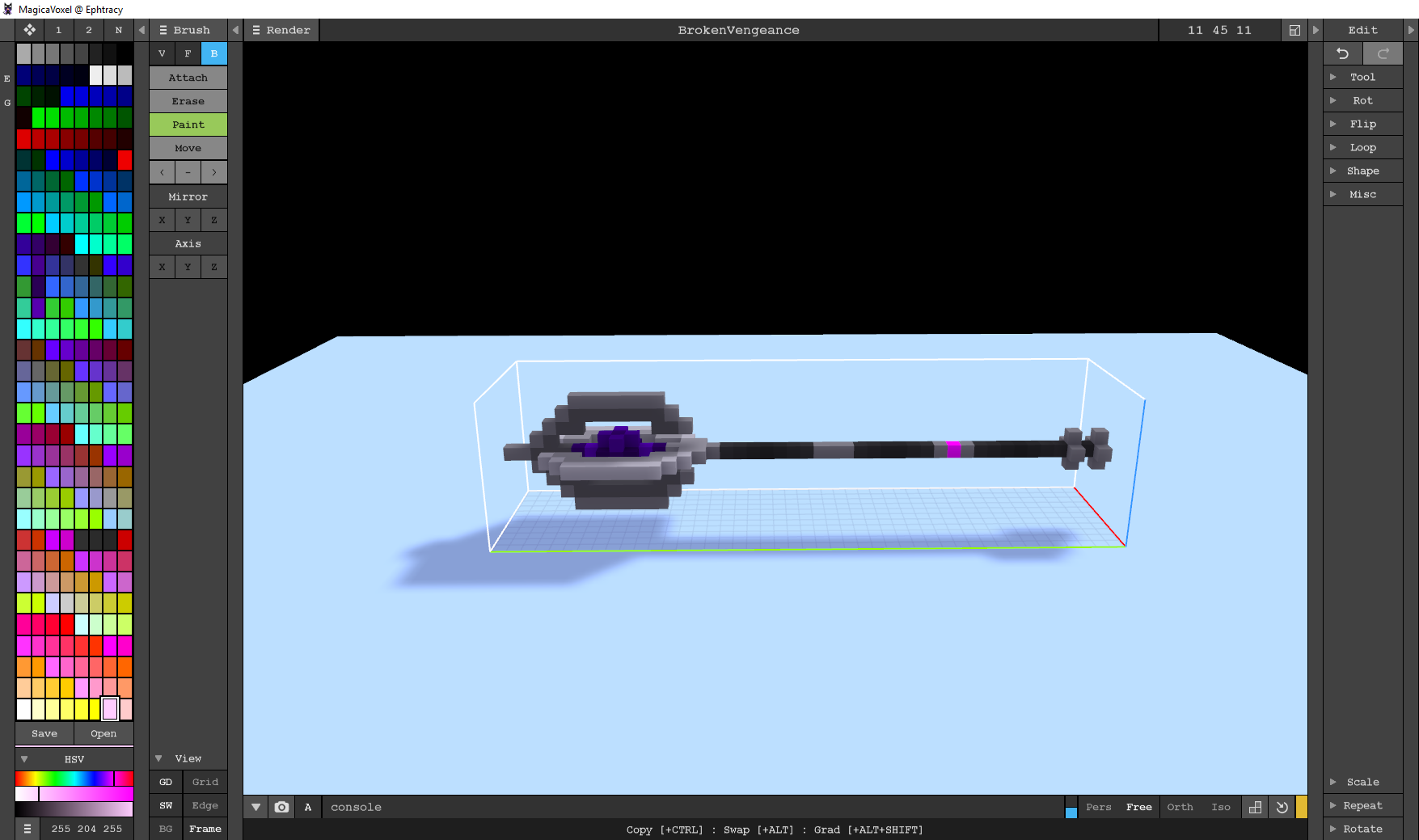Viewport: 1419px width, 840px height.
Task: Open the Brush panel menu
Action: pyautogui.click(x=188, y=30)
